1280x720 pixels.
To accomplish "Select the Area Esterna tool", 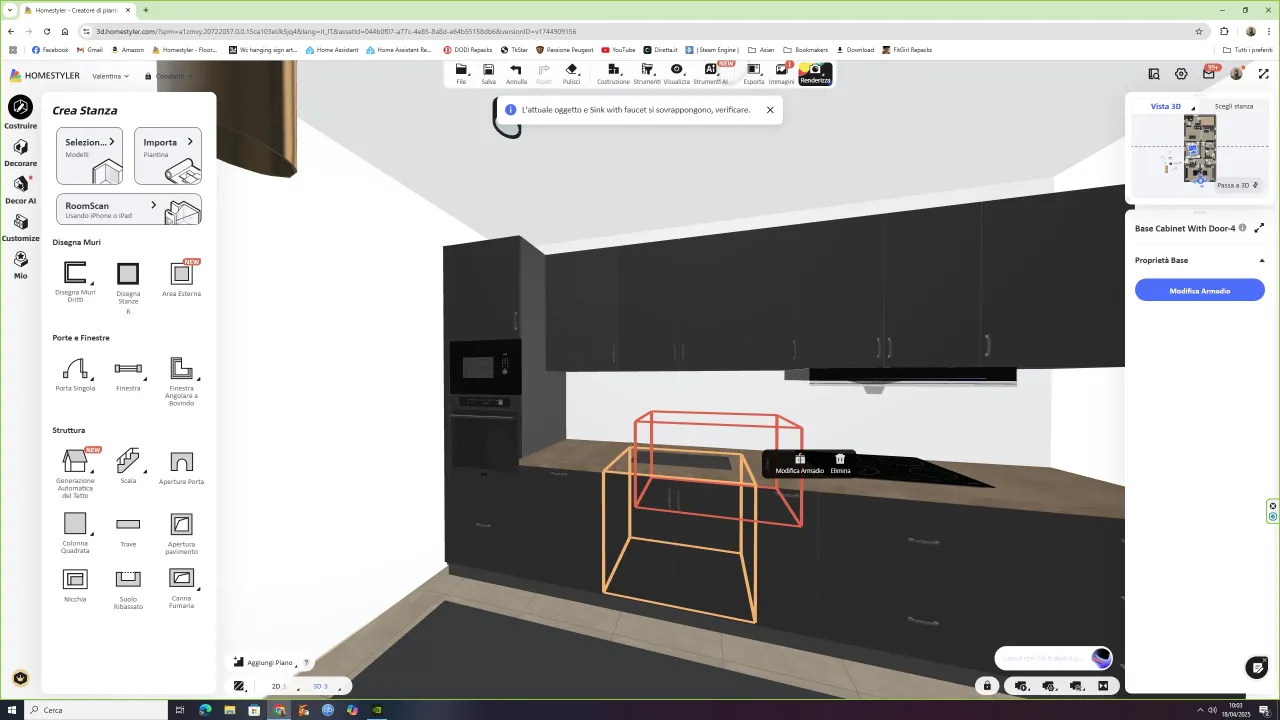I will pyautogui.click(x=181, y=279).
